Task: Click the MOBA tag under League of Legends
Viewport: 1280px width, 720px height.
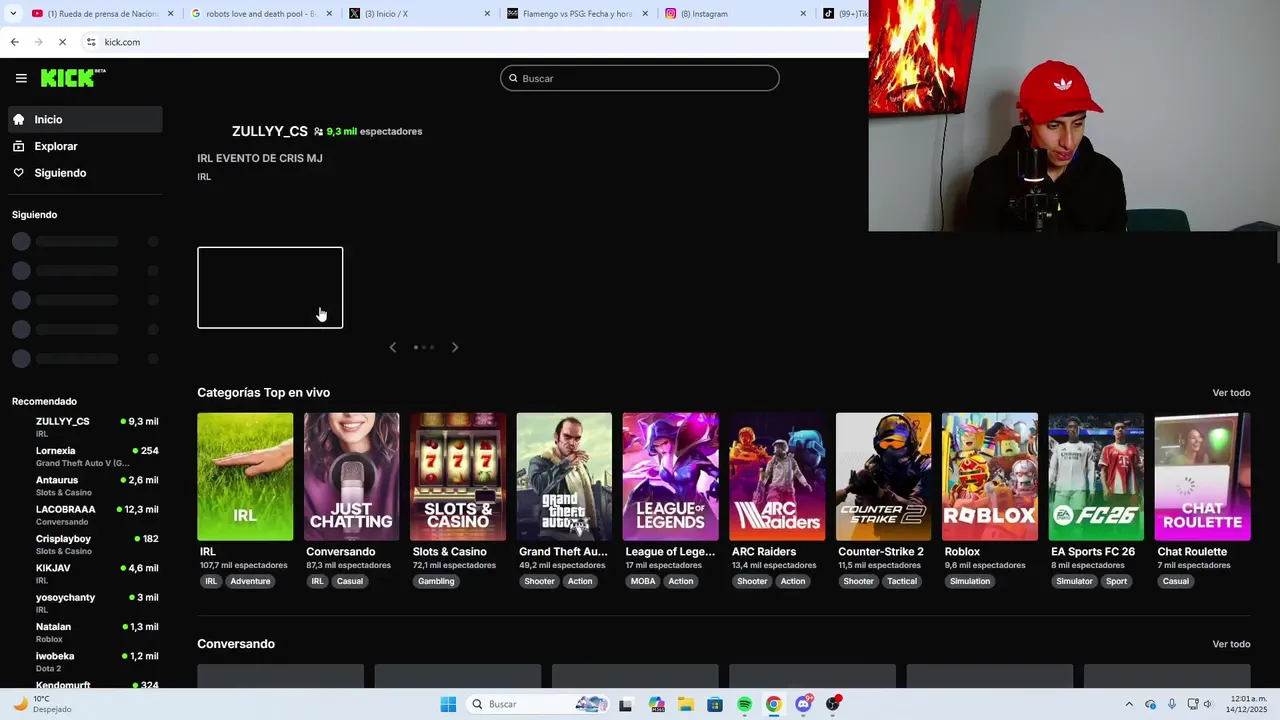Action: (643, 581)
